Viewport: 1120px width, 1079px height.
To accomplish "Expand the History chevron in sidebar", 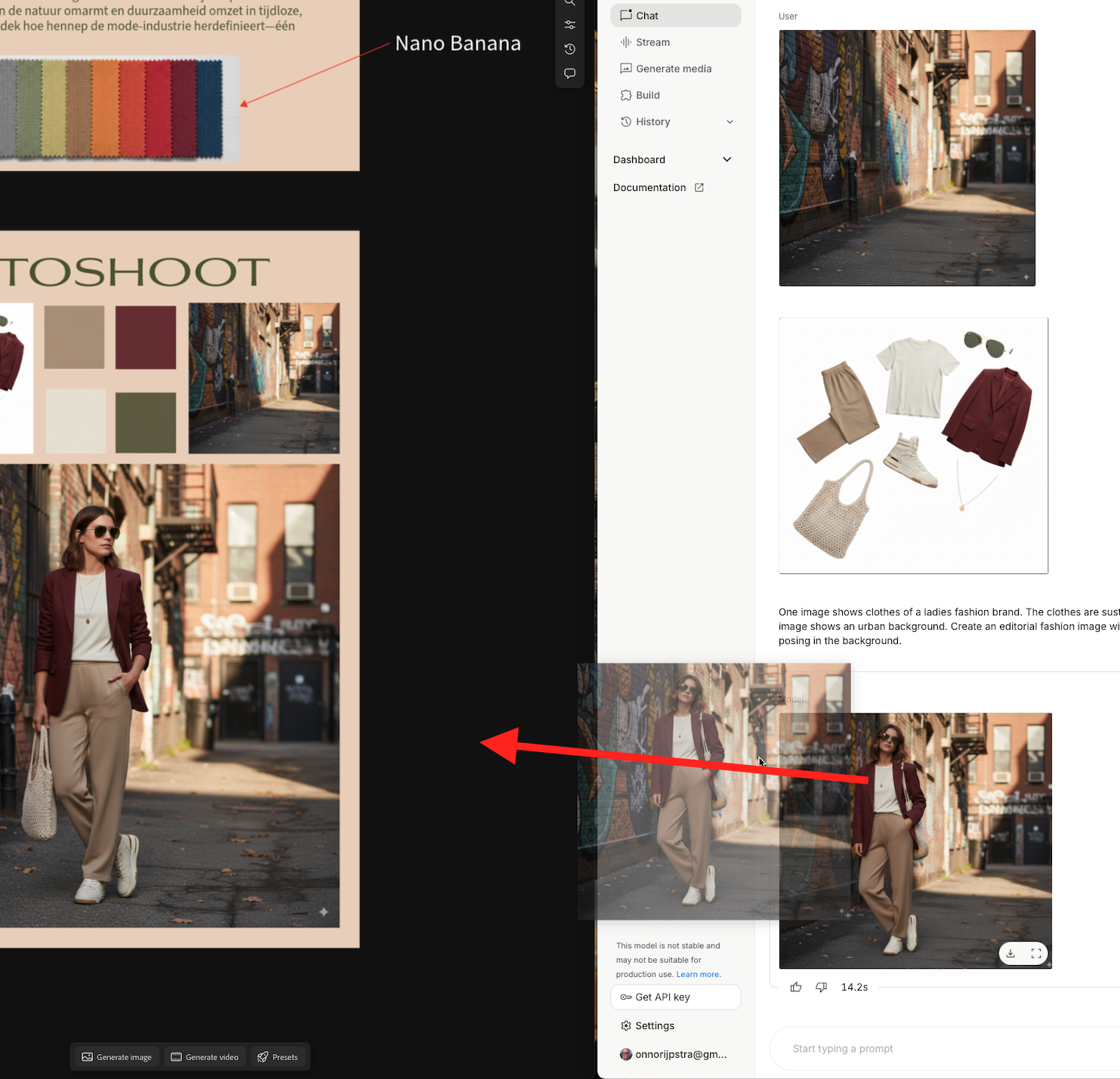I will click(730, 122).
